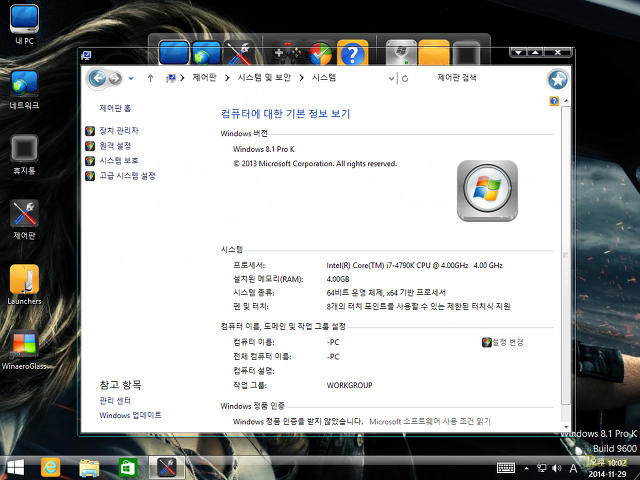Click dock monitor PC icon
This screenshot has height=480, width=640.
point(174,53)
